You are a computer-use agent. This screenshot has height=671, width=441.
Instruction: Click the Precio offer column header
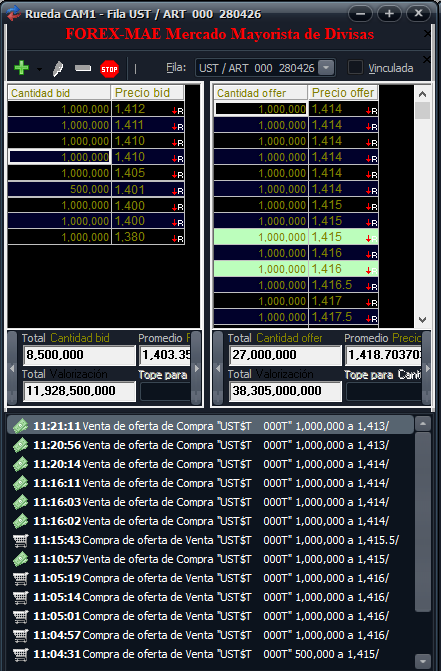pos(343,93)
